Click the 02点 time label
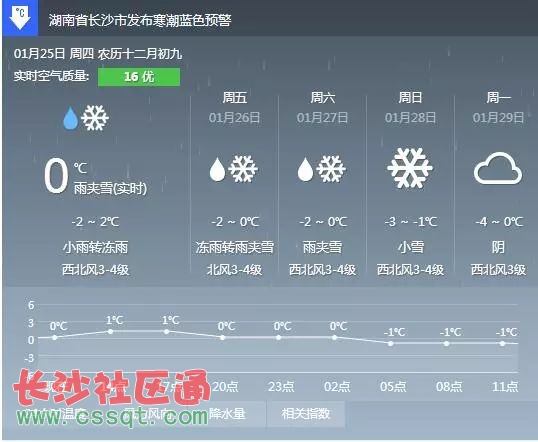 (x=337, y=387)
